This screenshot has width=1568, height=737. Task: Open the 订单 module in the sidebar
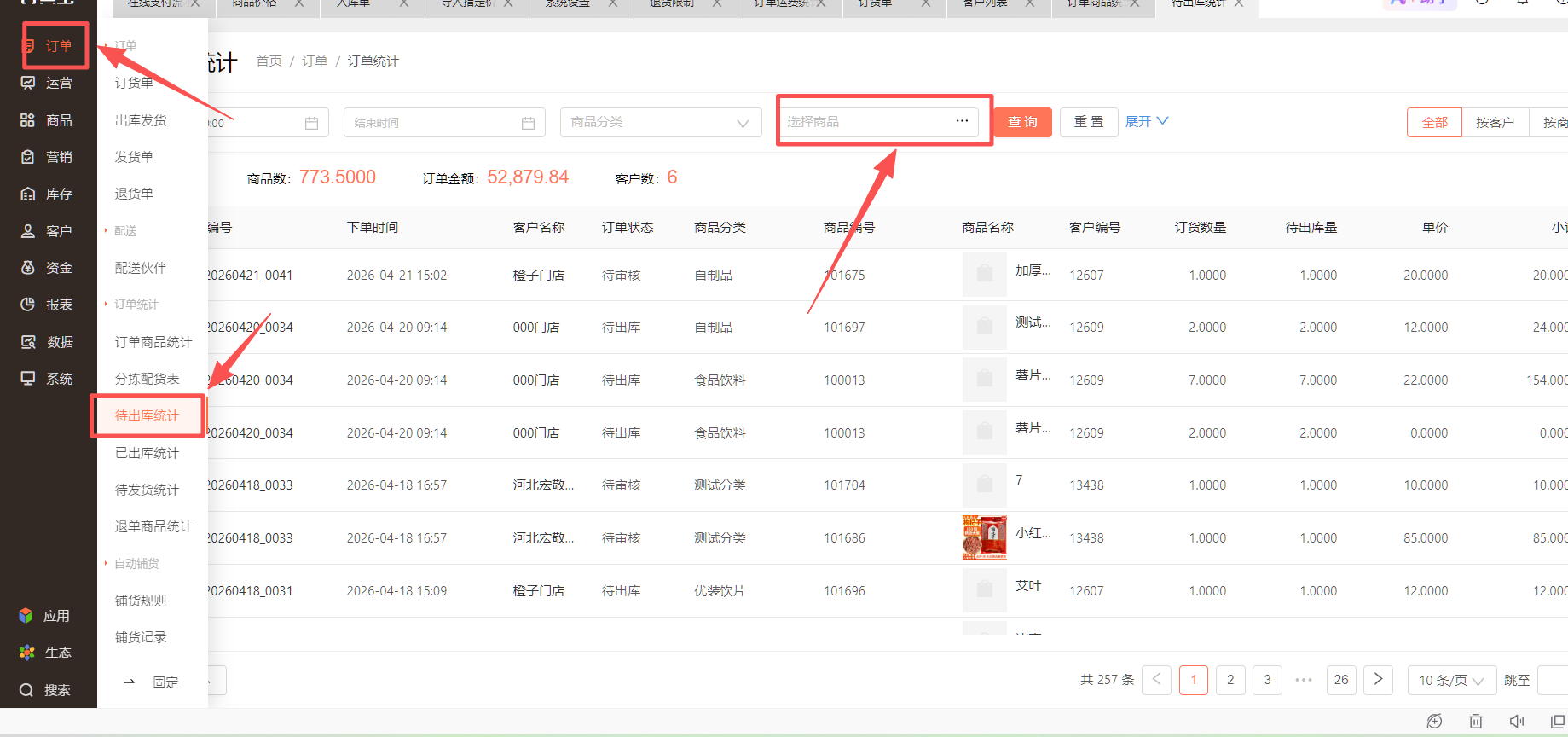(48, 46)
